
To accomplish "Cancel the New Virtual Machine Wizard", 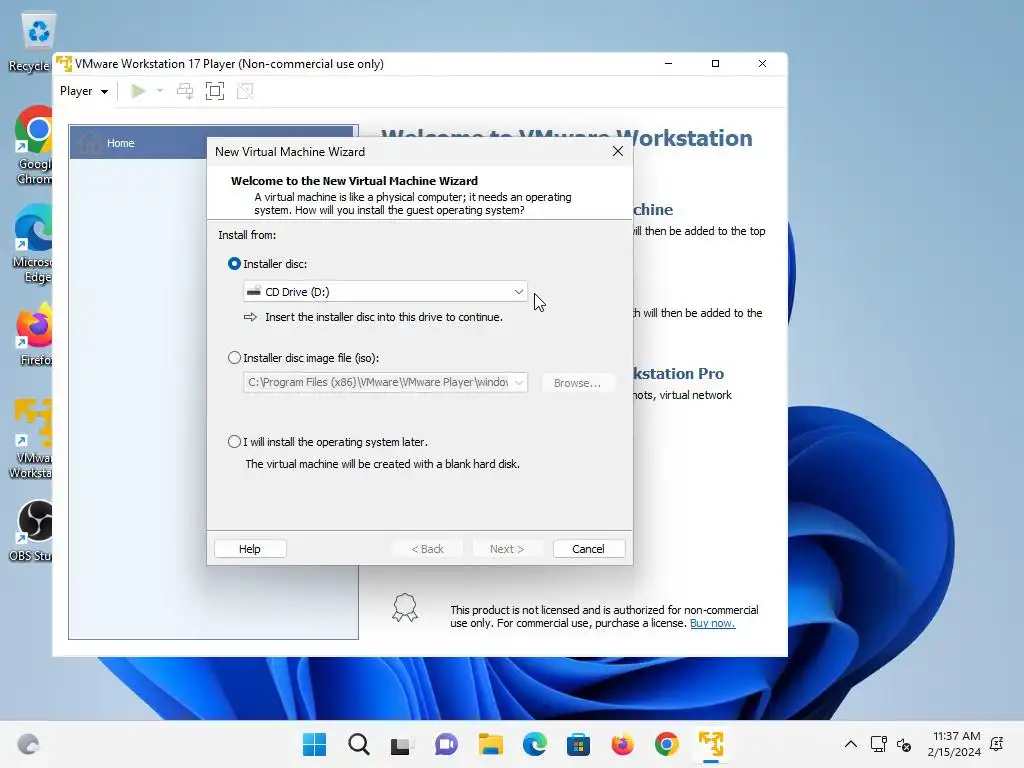I will 588,549.
